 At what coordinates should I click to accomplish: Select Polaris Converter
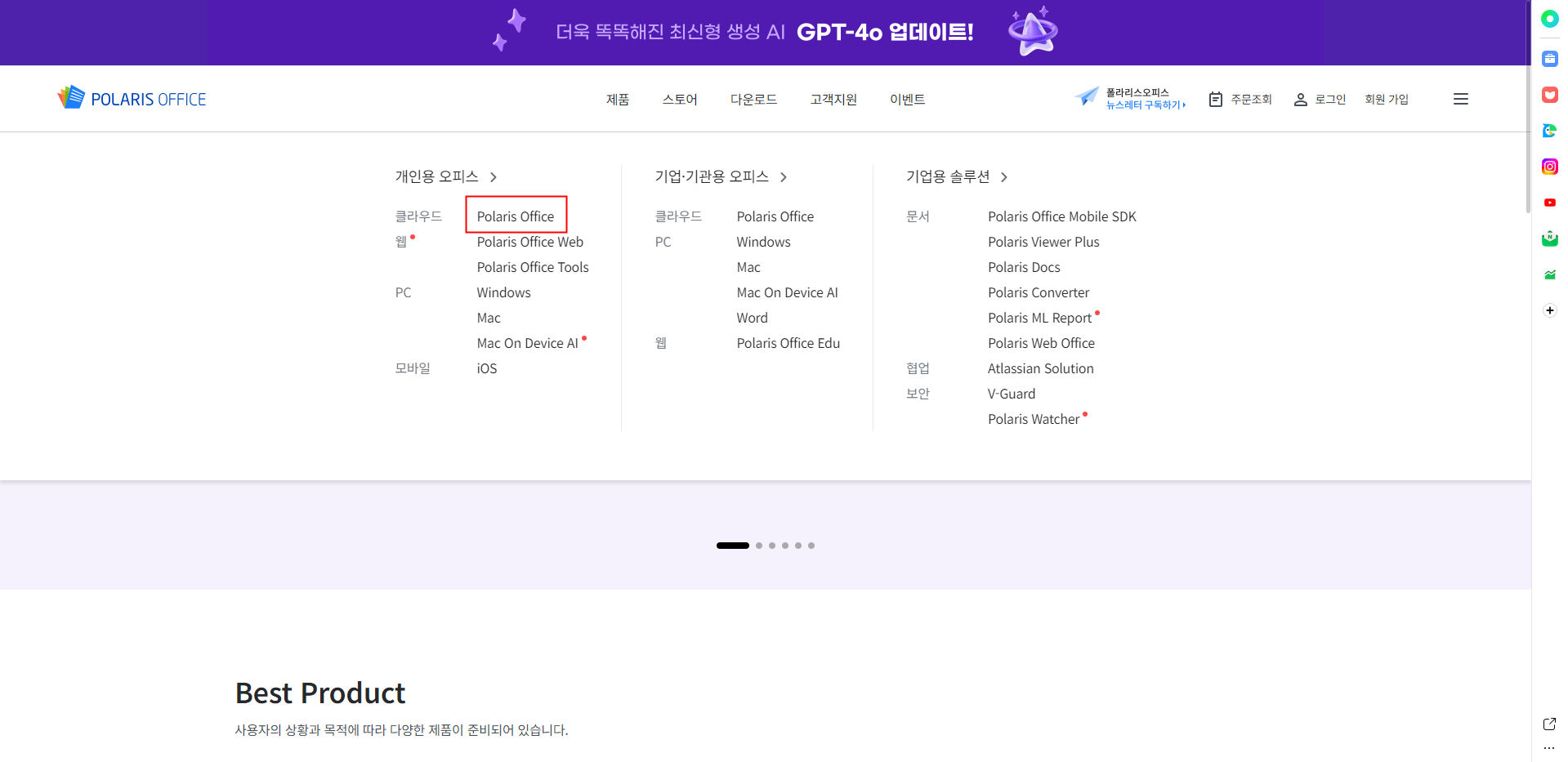1039,292
